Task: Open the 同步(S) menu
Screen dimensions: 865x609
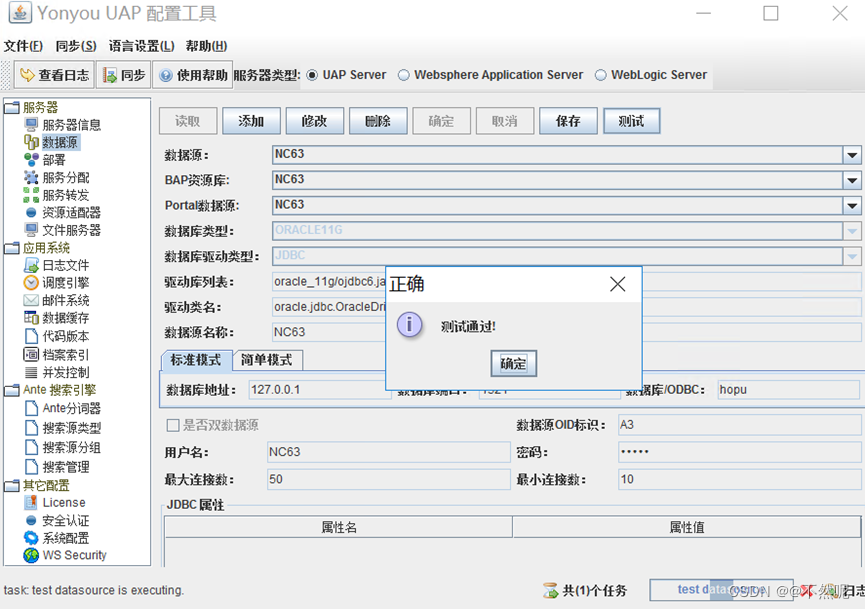Action: coord(76,46)
